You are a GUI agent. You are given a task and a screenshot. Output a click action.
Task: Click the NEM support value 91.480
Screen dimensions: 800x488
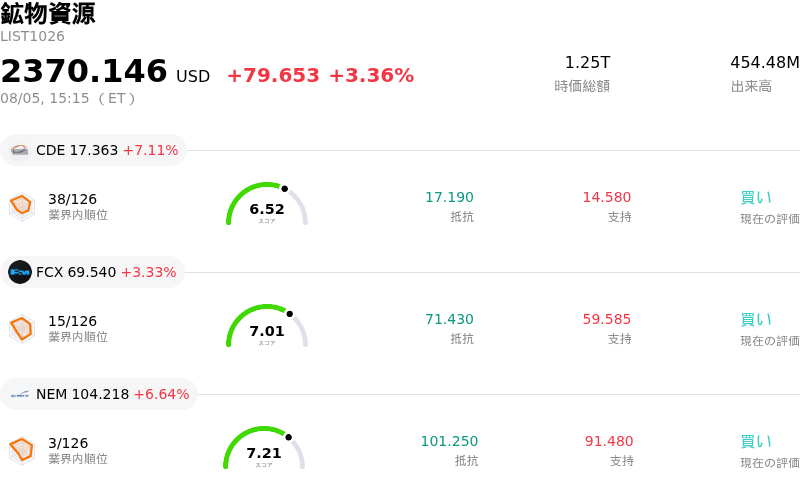point(609,441)
